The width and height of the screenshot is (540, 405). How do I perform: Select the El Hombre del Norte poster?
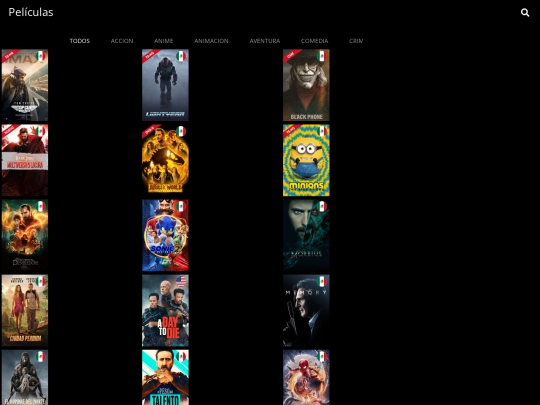click(25, 377)
